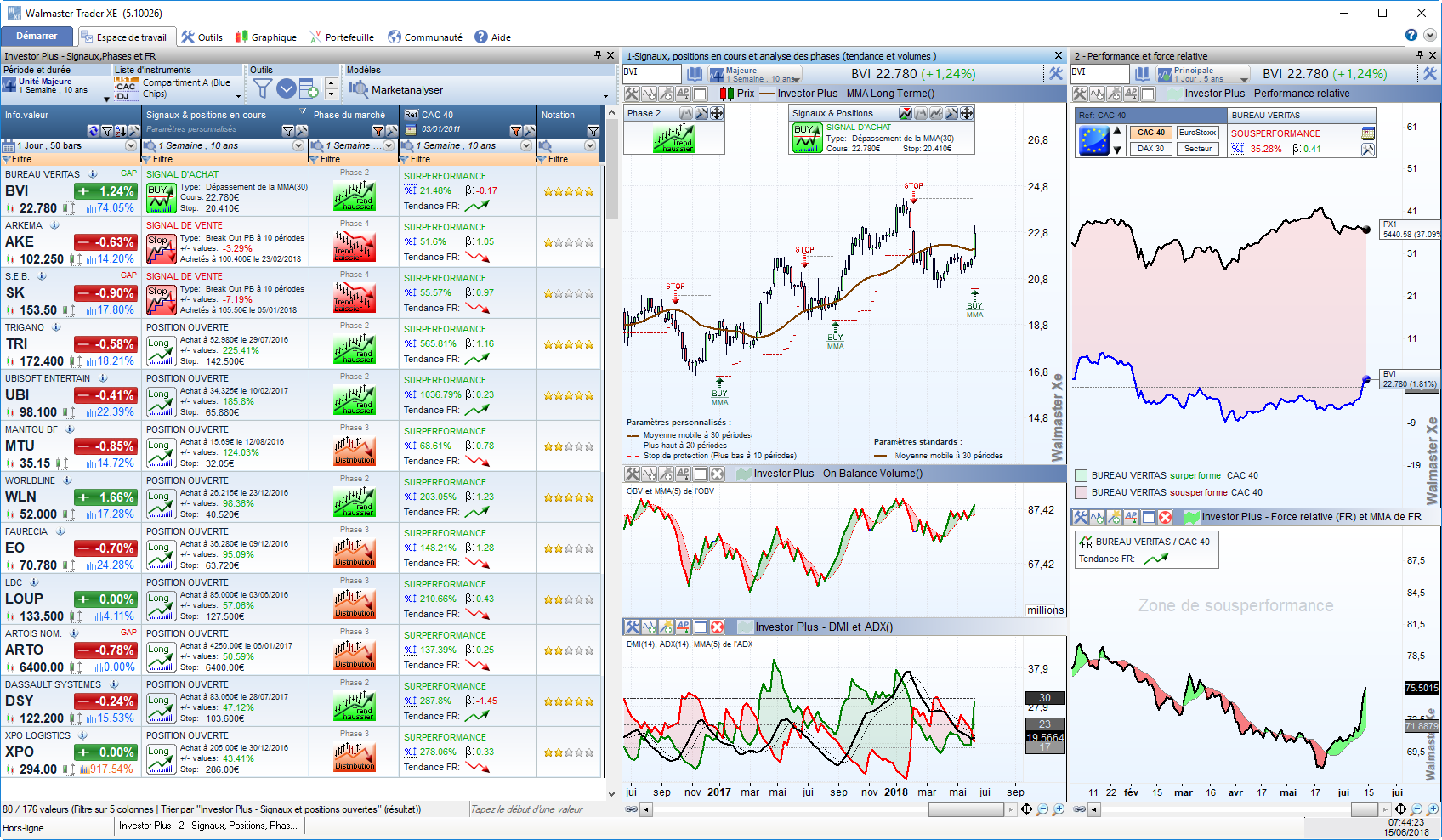This screenshot has height=840, width=1442.
Task: Open settings tools icon in Phase du marché header
Action: (x=391, y=131)
